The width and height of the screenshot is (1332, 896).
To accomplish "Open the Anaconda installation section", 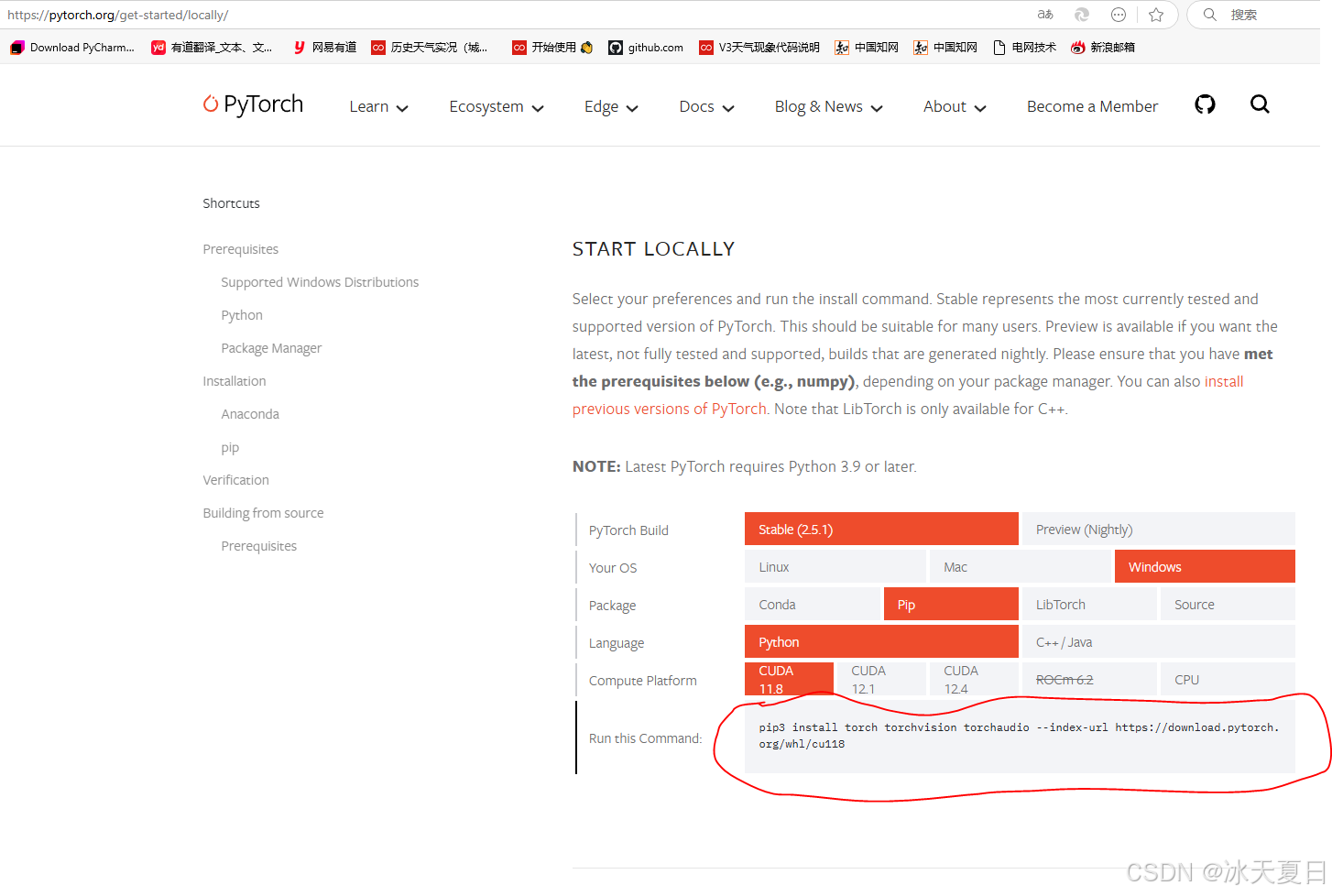I will [x=250, y=413].
